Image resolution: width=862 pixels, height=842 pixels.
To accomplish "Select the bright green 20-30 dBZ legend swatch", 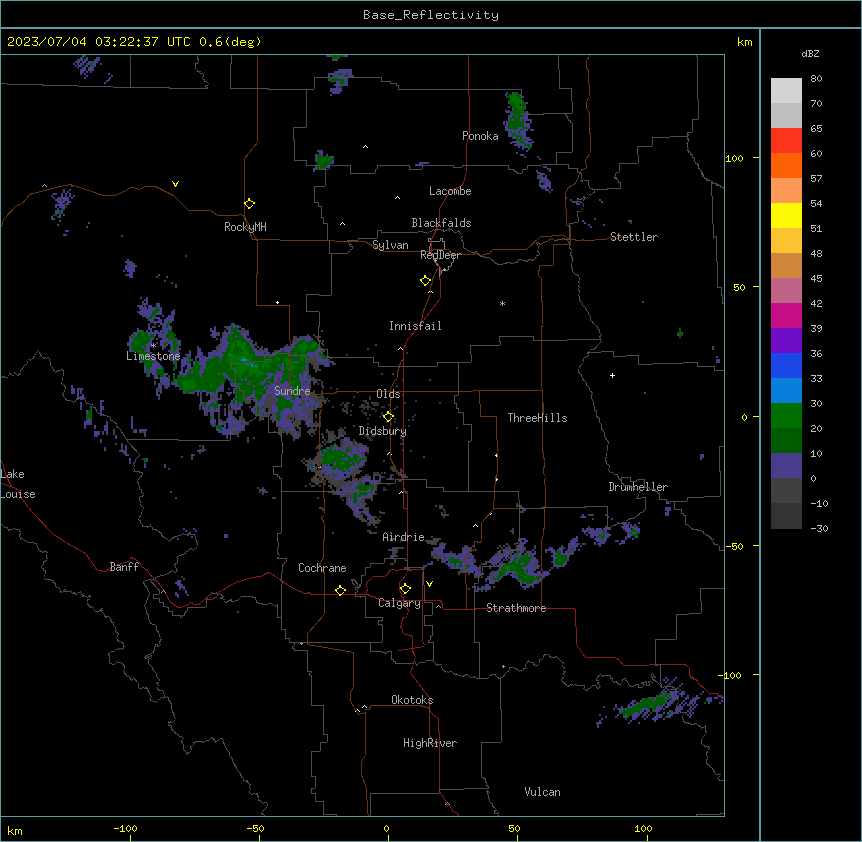I will click(x=786, y=416).
